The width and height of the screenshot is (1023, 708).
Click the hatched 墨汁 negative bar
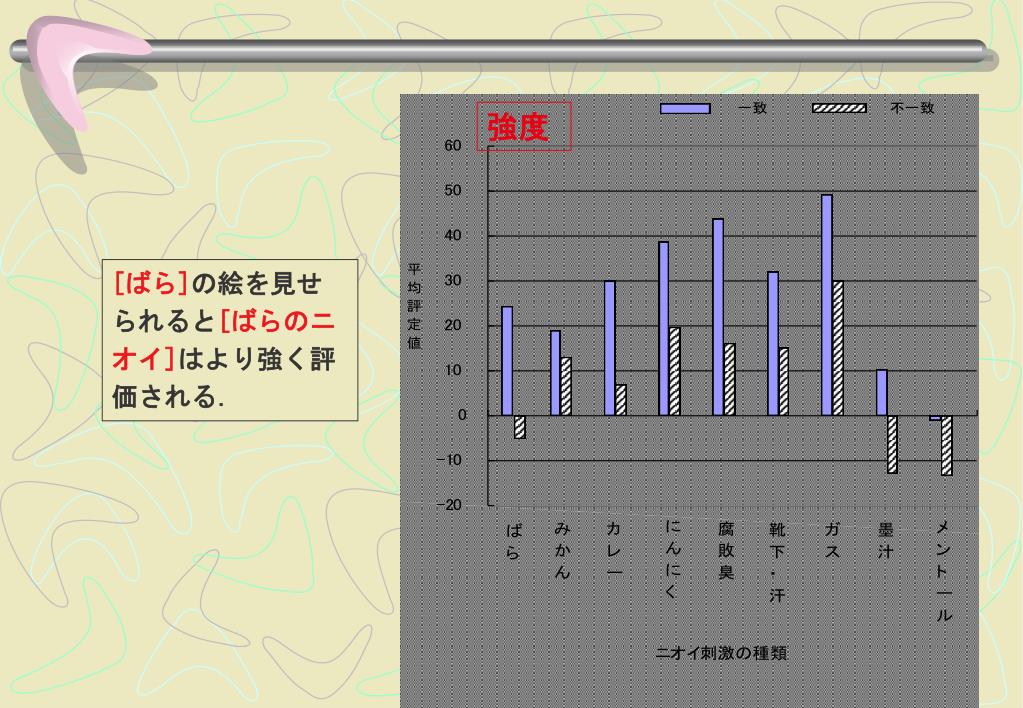coord(892,444)
